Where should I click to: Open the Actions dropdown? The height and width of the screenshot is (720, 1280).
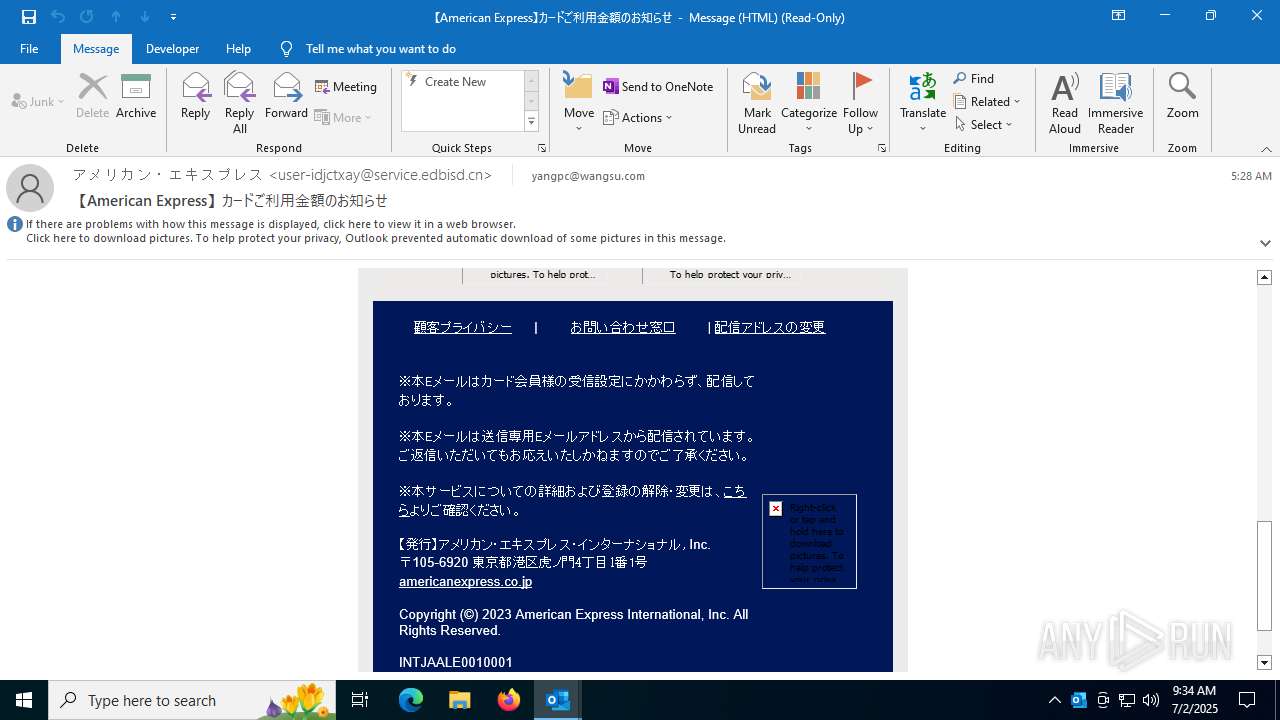click(x=638, y=117)
